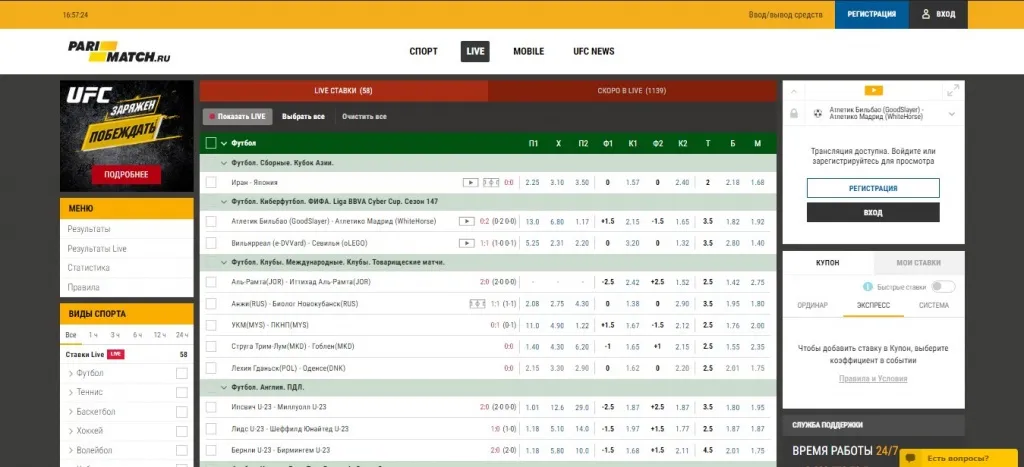
Task: Expand Теннис arrow in sports sidebar
Action: coord(71,393)
